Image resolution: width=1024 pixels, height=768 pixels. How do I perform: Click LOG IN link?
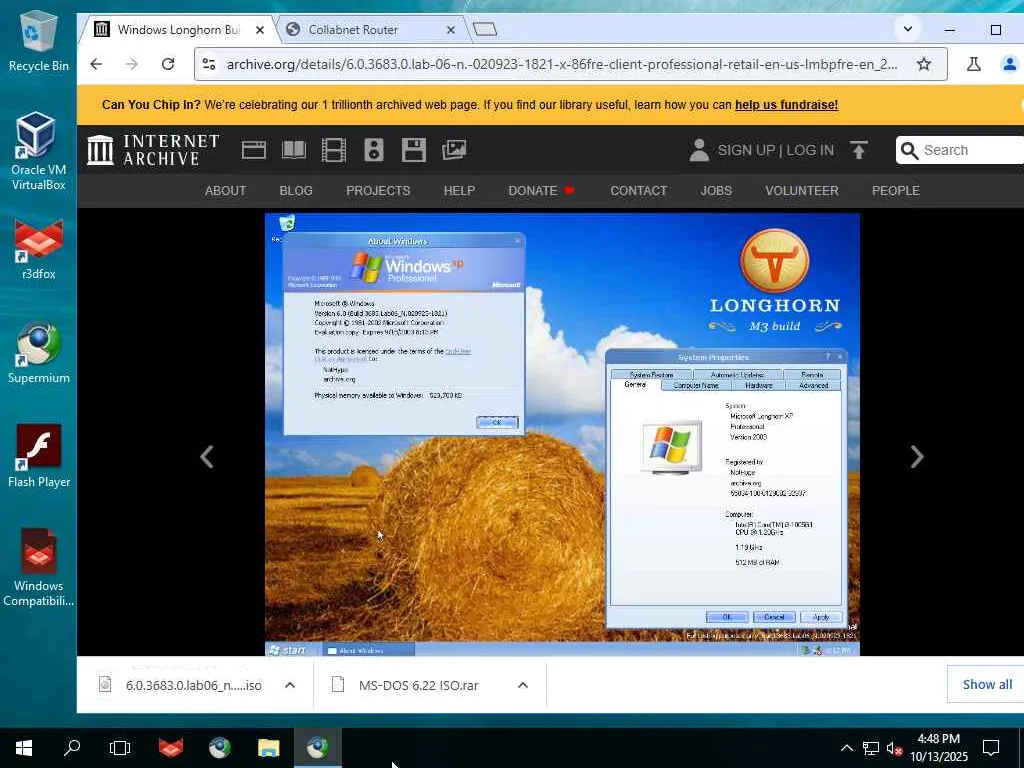click(x=810, y=150)
